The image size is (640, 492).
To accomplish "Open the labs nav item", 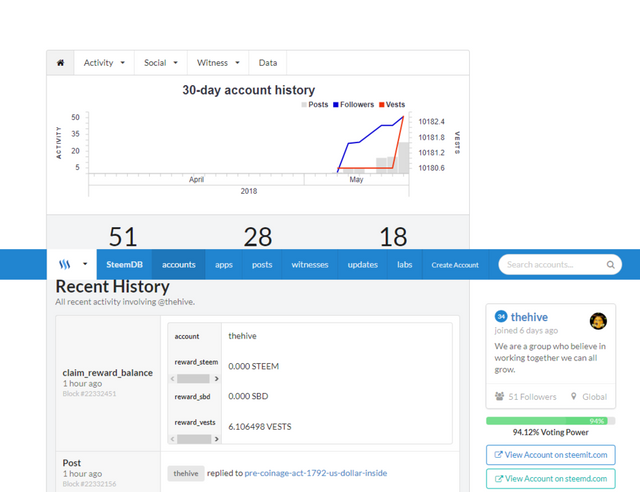I will (404, 264).
